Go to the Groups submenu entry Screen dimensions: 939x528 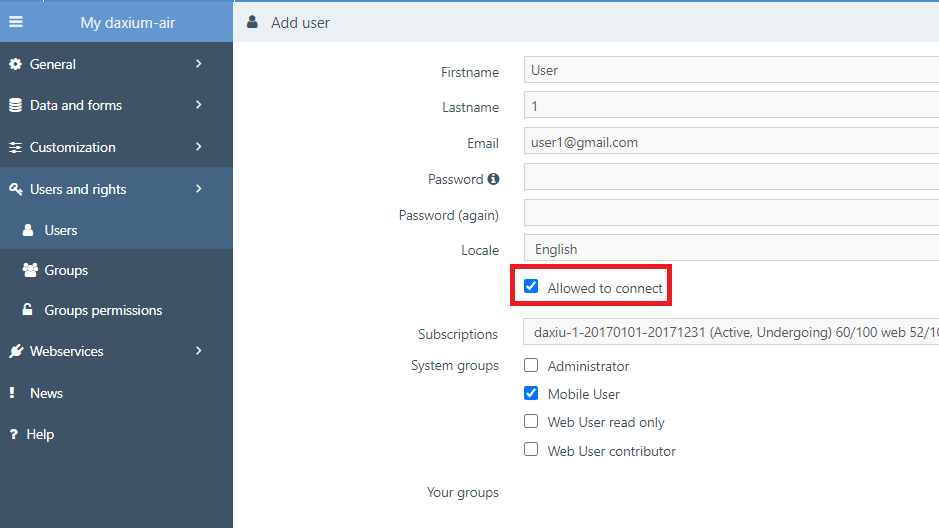click(116, 270)
